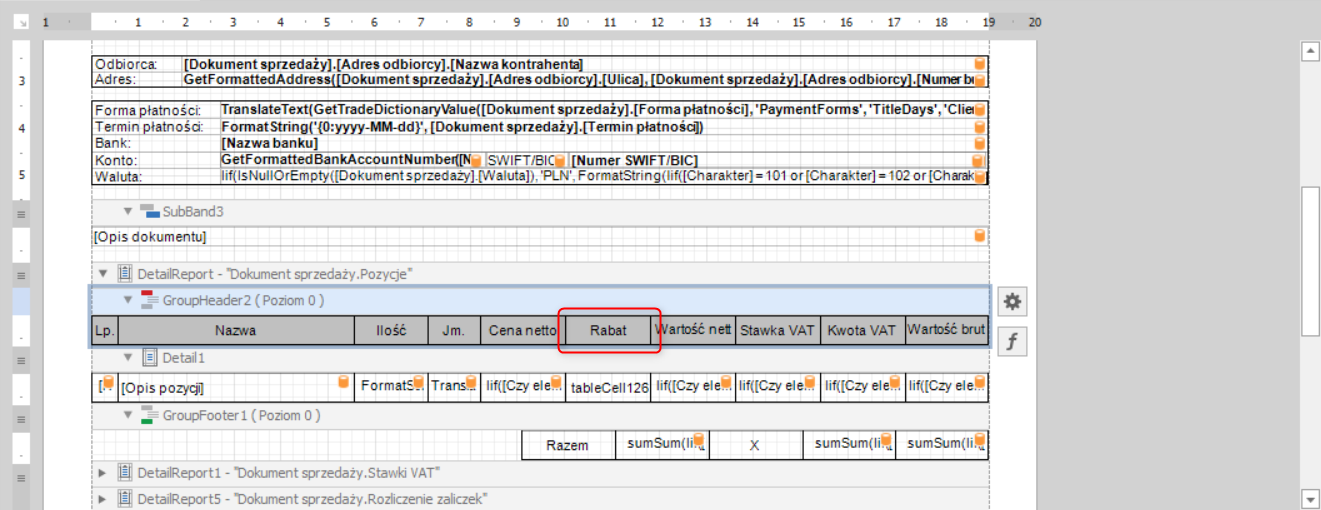Collapse the GroupFooter1 band
Screen dimensions: 1321x510
click(x=128, y=415)
